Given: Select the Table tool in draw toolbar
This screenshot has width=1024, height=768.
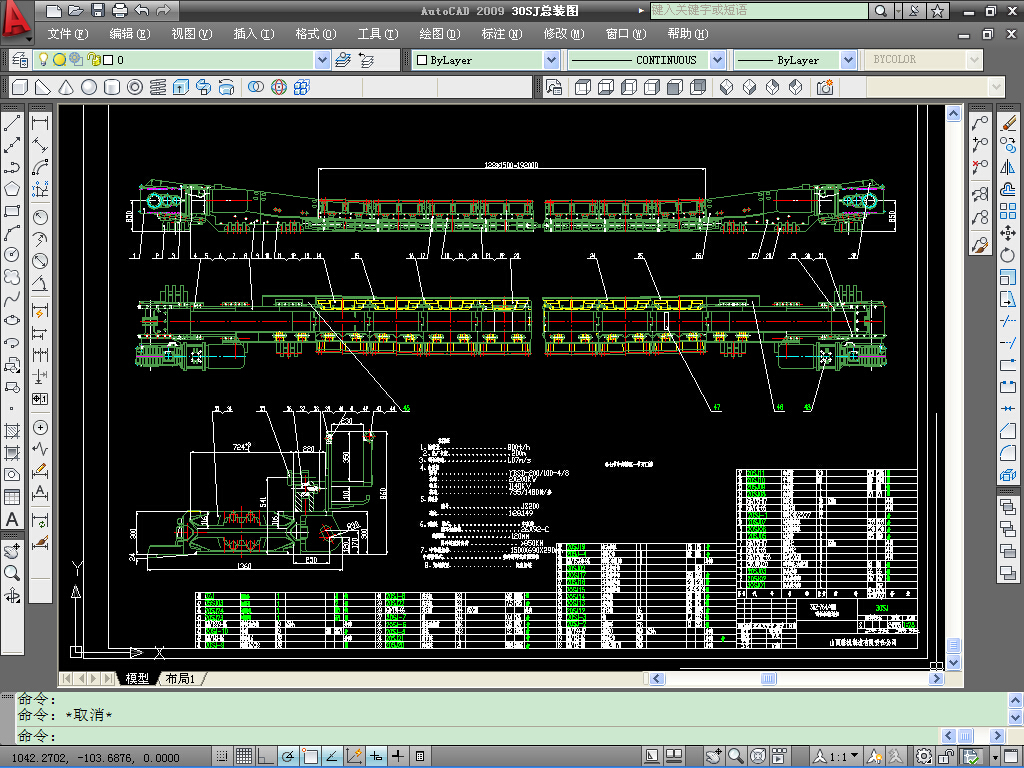Looking at the screenshot, I should click(12, 497).
